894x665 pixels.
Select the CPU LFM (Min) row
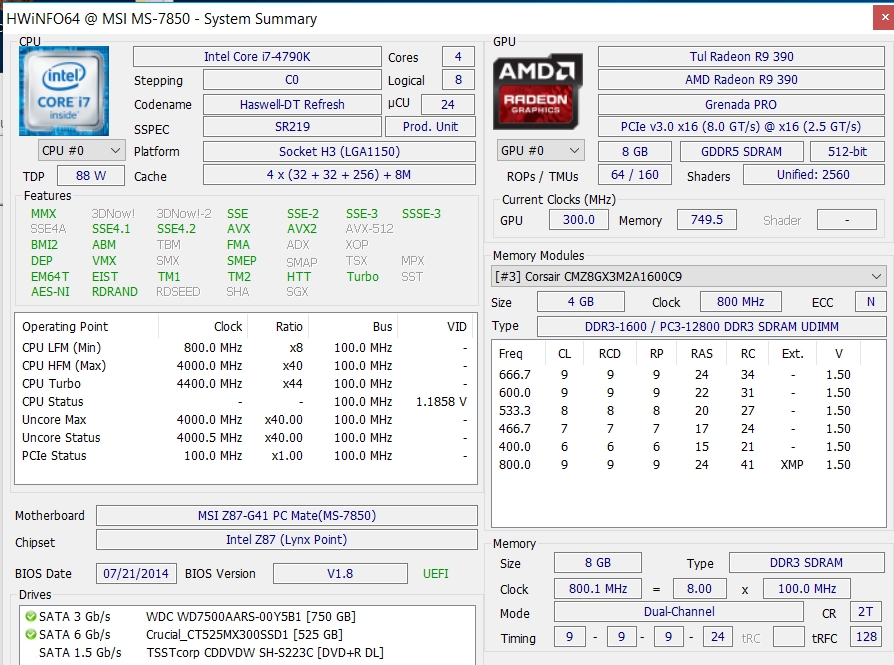(x=245, y=348)
